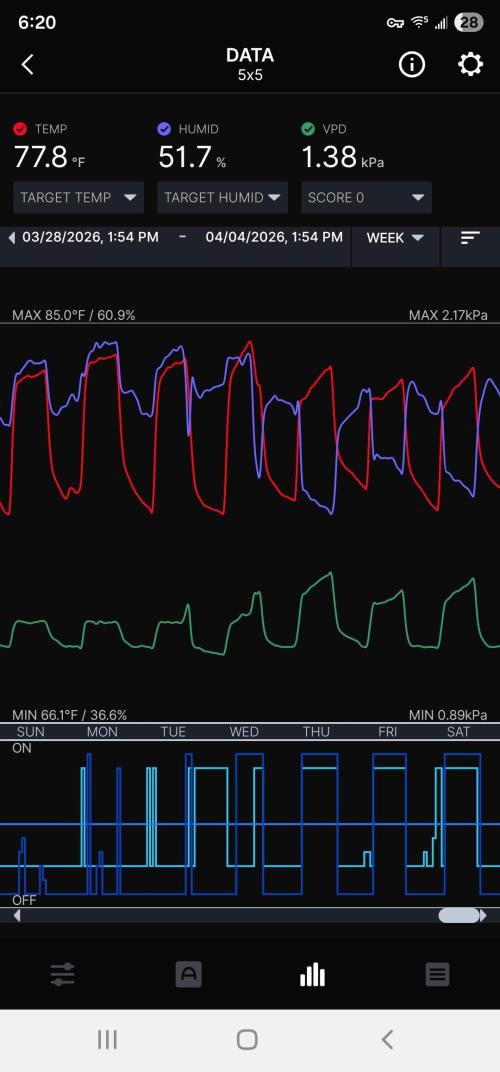Viewport: 500px width, 1072px height.
Task: Tap Android recent apps button
Action: 107,1040
